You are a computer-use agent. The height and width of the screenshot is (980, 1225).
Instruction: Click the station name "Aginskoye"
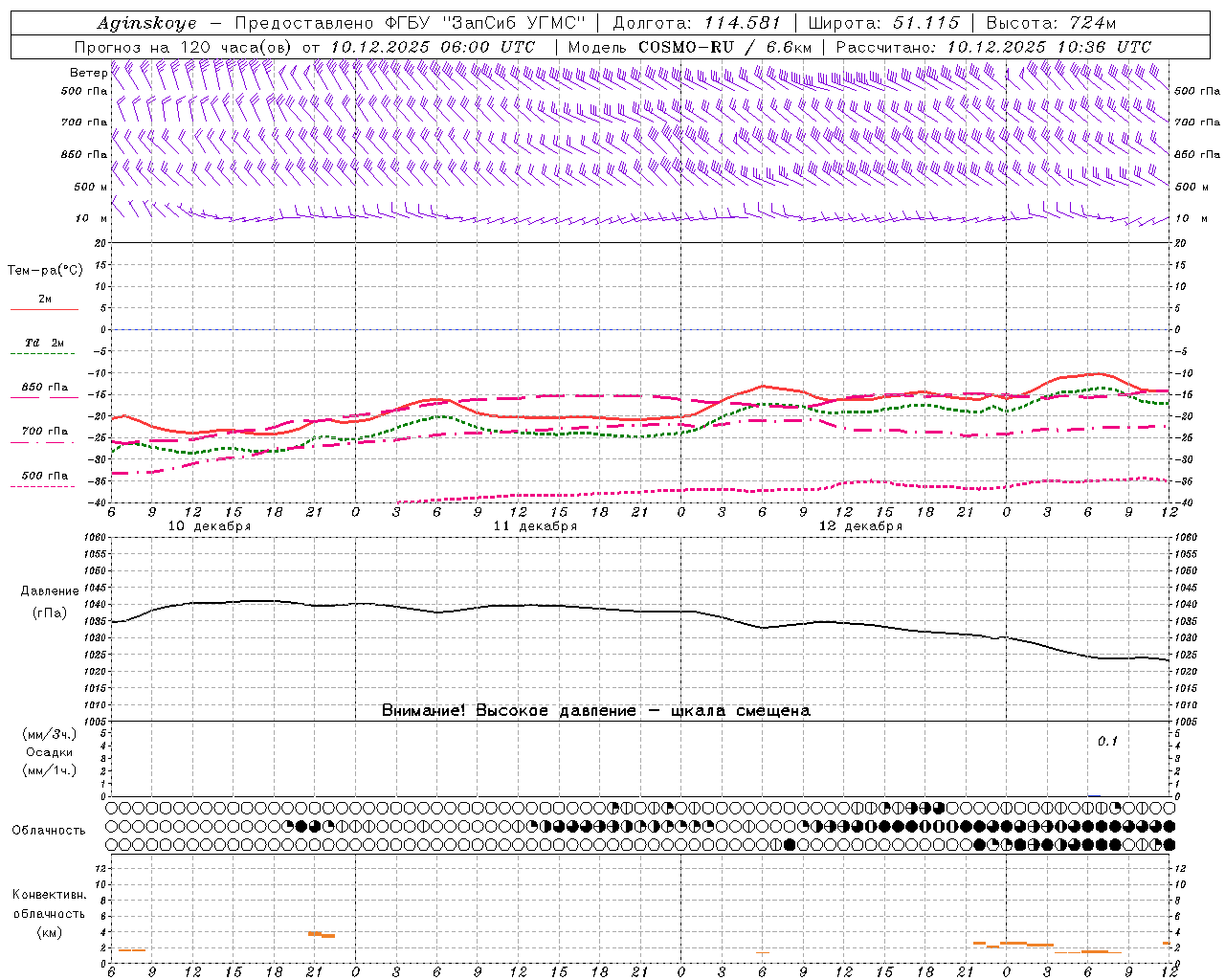(147, 23)
